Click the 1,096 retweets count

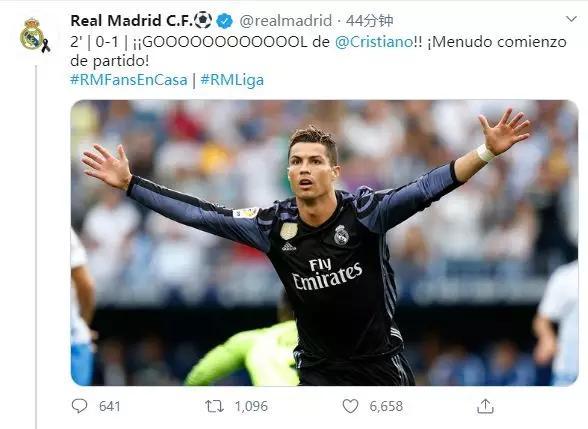(x=251, y=406)
